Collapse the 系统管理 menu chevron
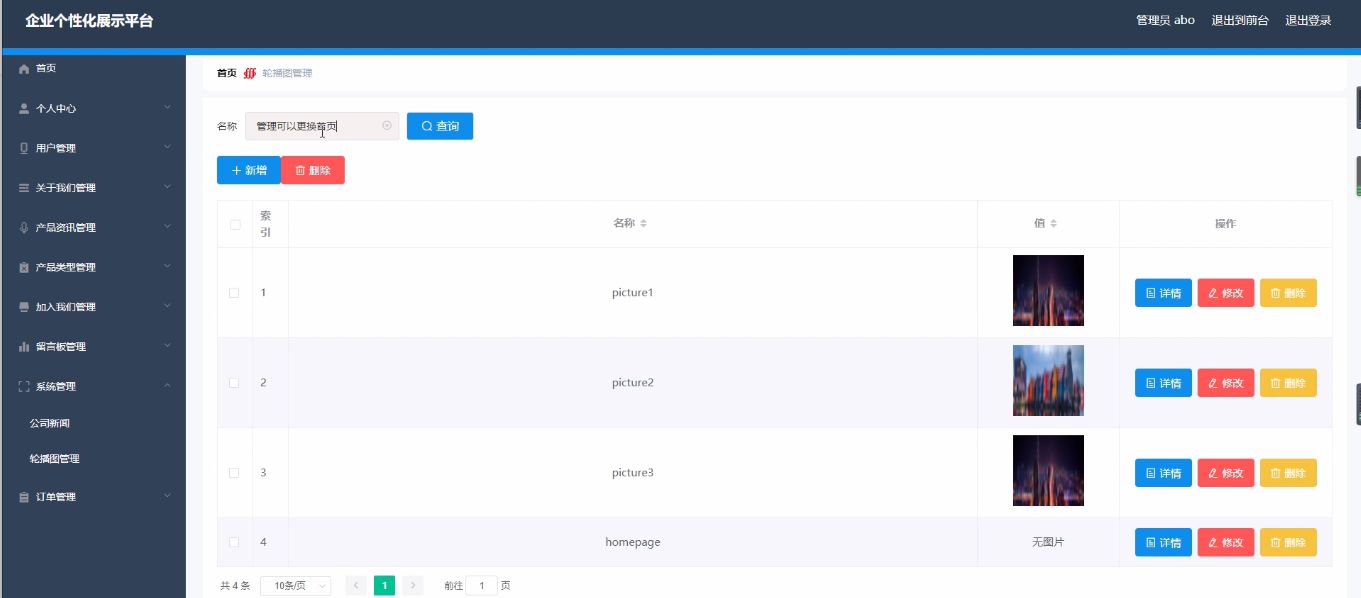 pyautogui.click(x=167, y=386)
